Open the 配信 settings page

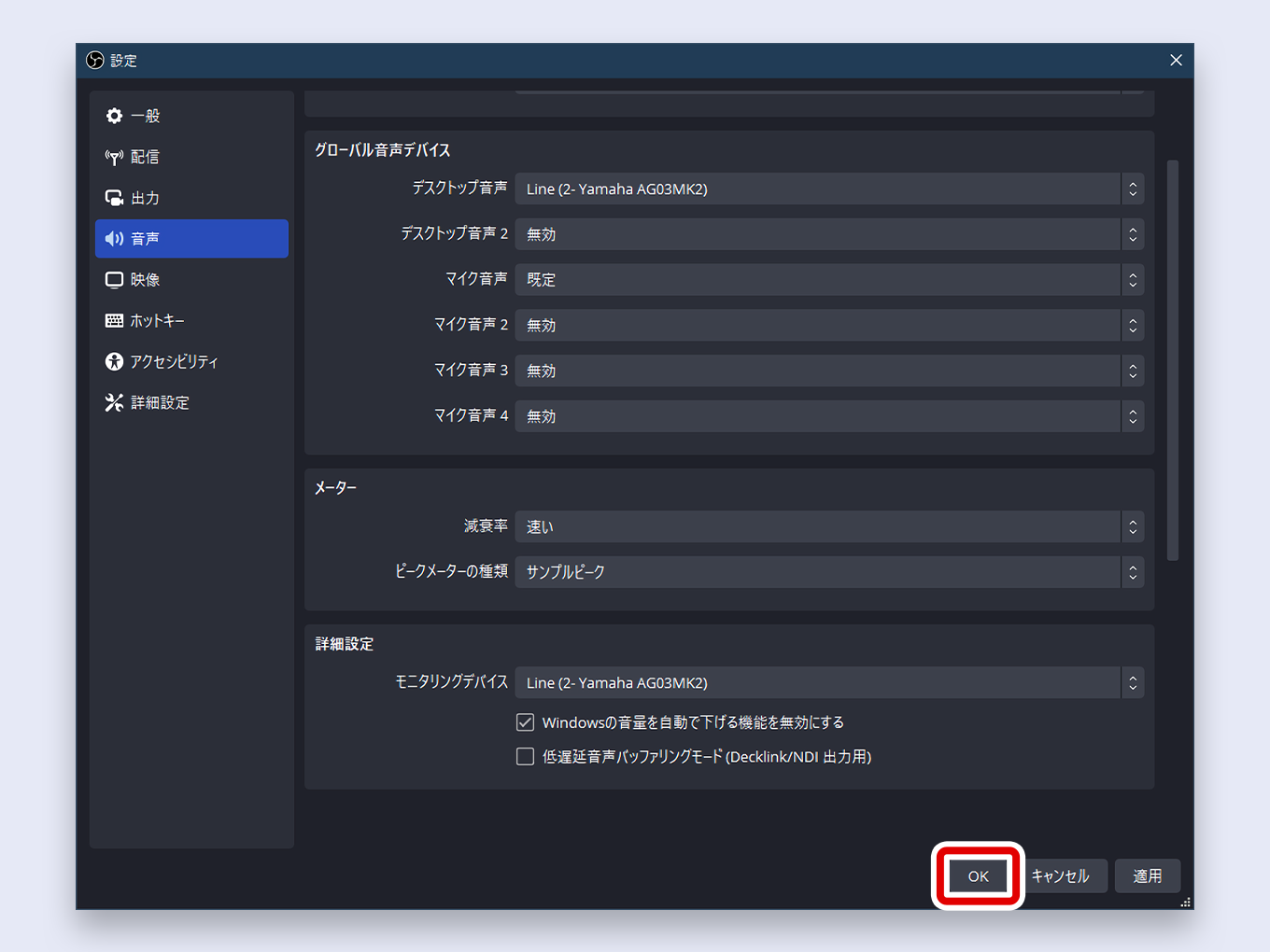point(191,157)
